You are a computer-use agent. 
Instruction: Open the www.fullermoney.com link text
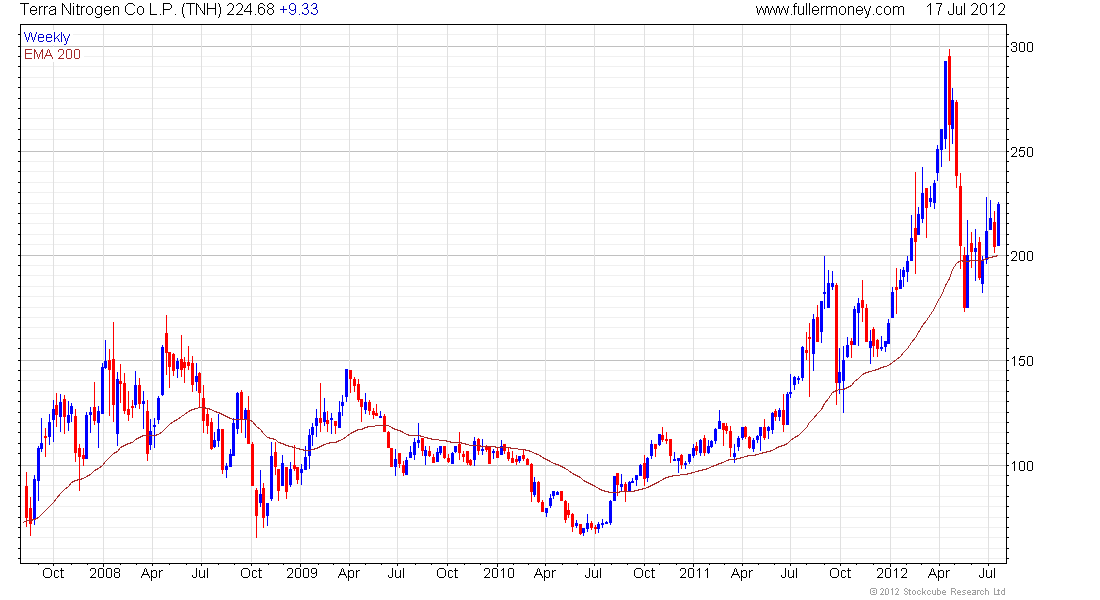click(x=830, y=10)
